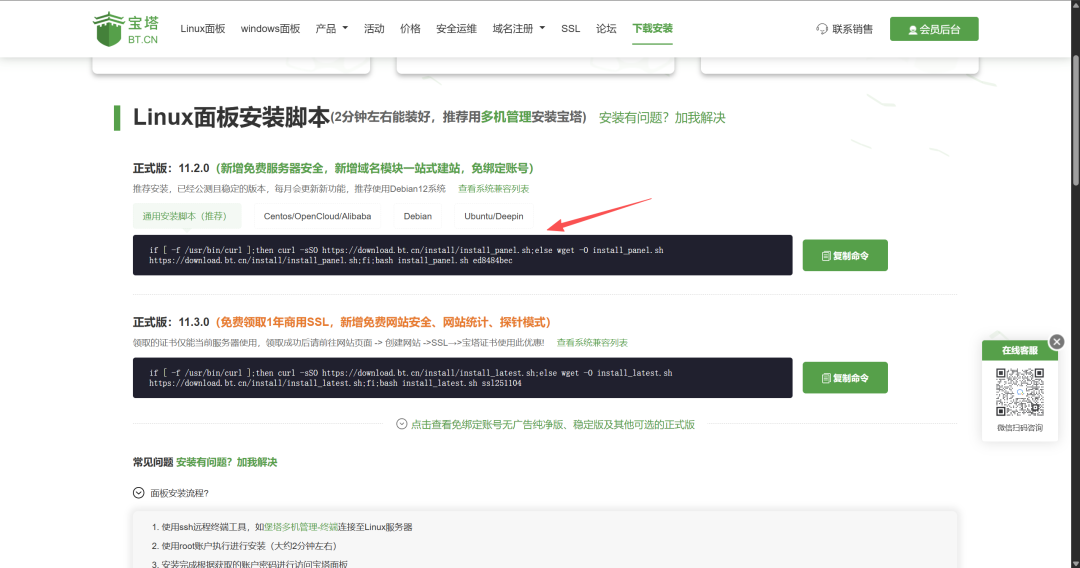1080x568 pixels.
Task: Open 查看系统兼容列表 link for 11.2.0
Action: [493, 189]
